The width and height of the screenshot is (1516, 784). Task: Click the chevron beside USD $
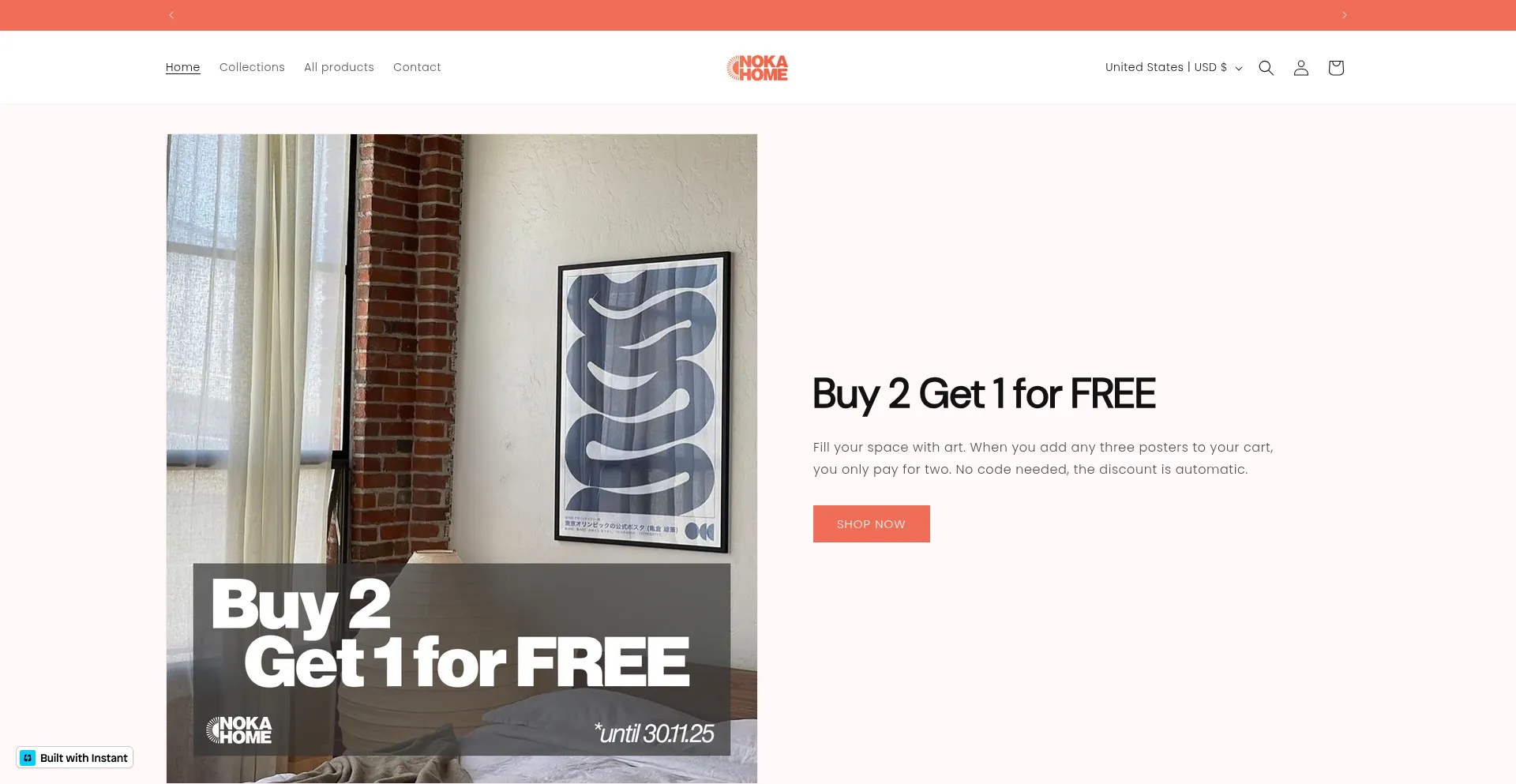coord(1238,69)
